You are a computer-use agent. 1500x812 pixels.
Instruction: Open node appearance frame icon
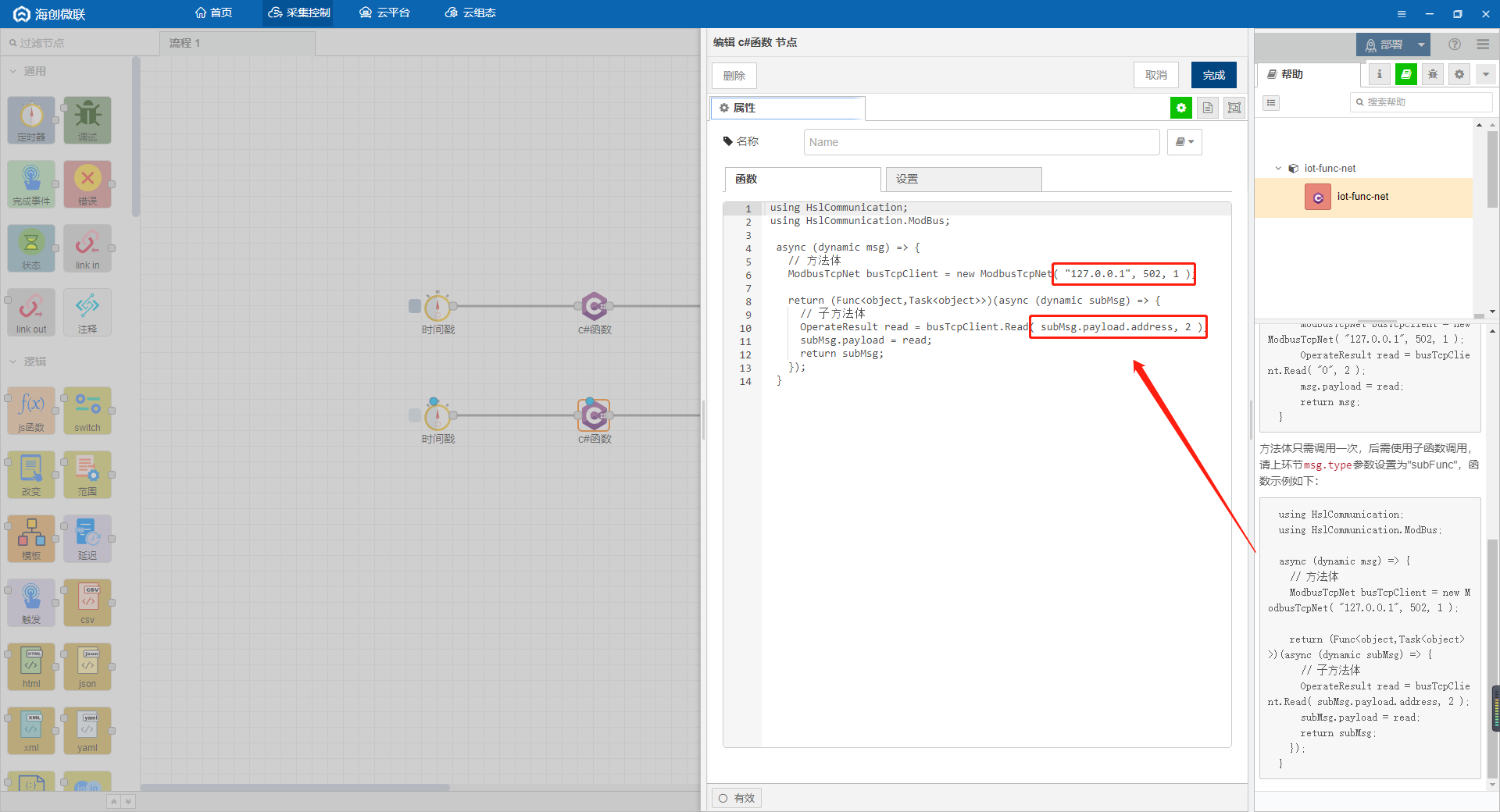pos(1234,108)
